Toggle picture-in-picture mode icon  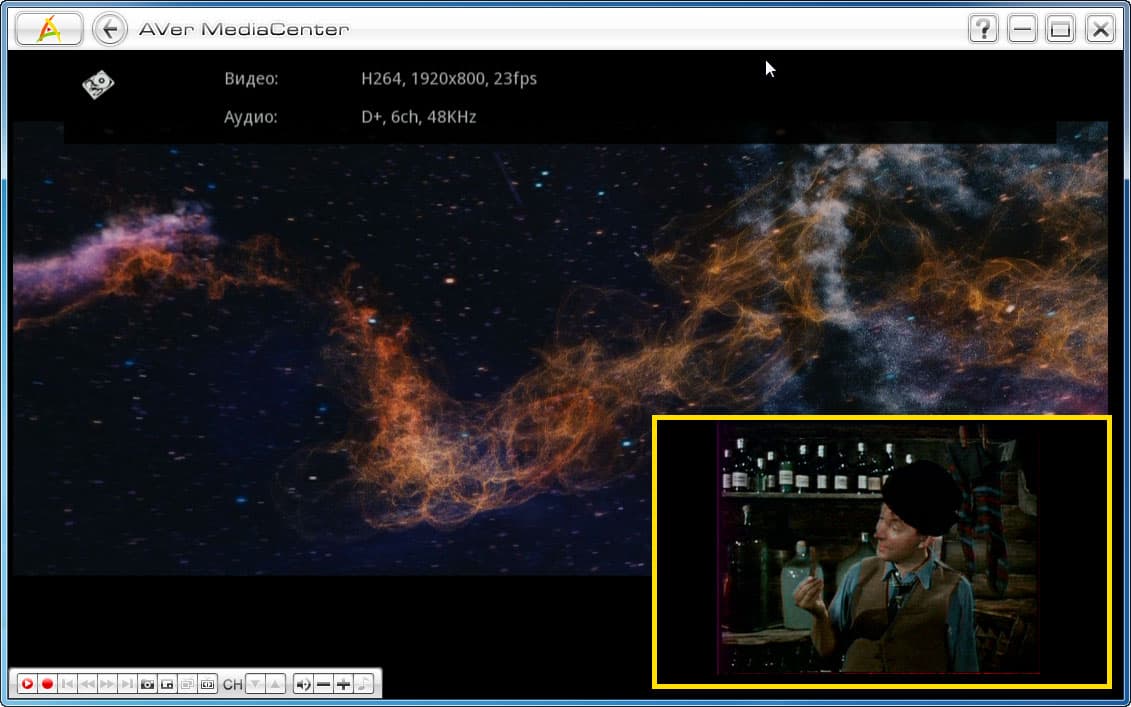click(x=167, y=683)
